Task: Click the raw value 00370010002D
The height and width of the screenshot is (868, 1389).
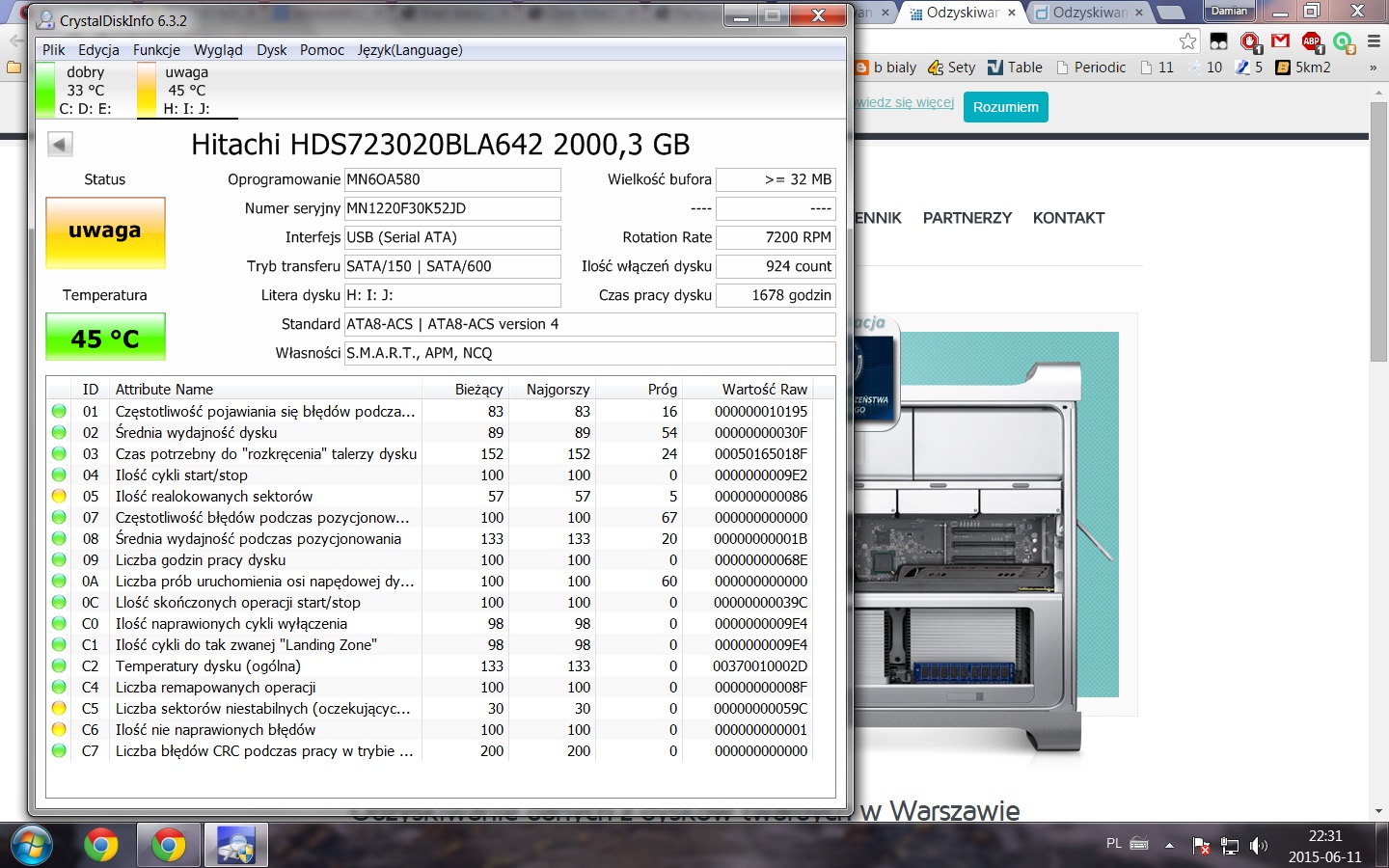Action: (760, 666)
